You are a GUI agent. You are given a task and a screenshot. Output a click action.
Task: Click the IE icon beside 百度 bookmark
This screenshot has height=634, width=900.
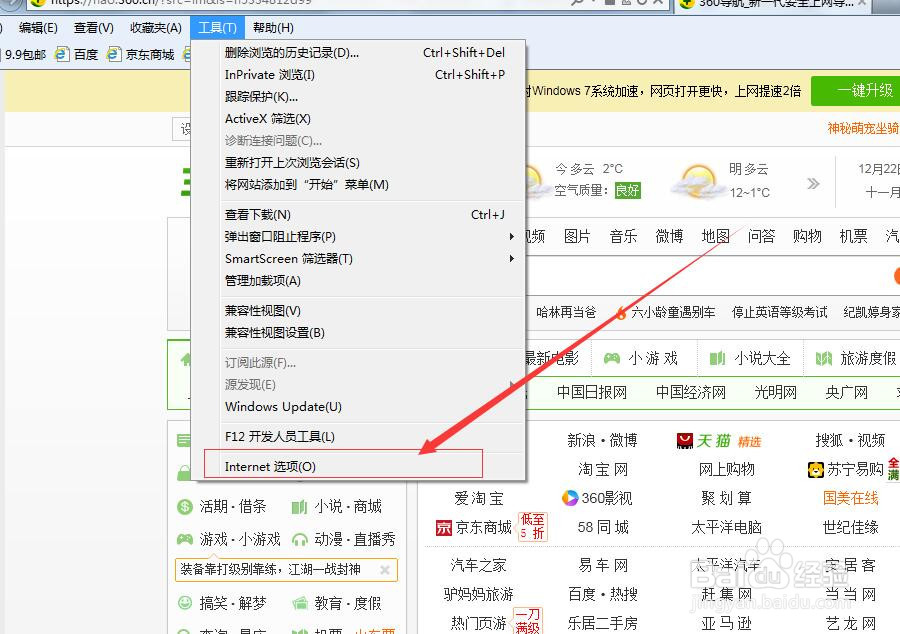tap(62, 54)
